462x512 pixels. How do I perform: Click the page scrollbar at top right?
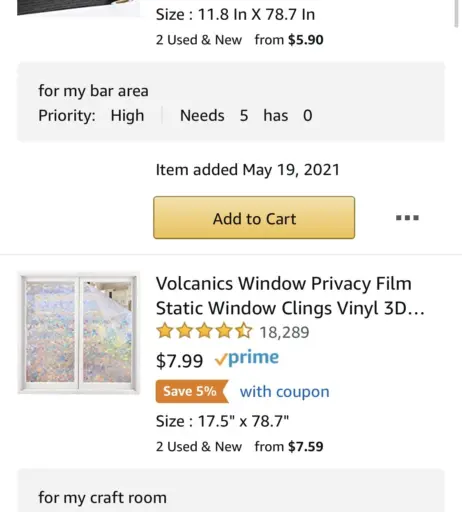(x=456, y=13)
